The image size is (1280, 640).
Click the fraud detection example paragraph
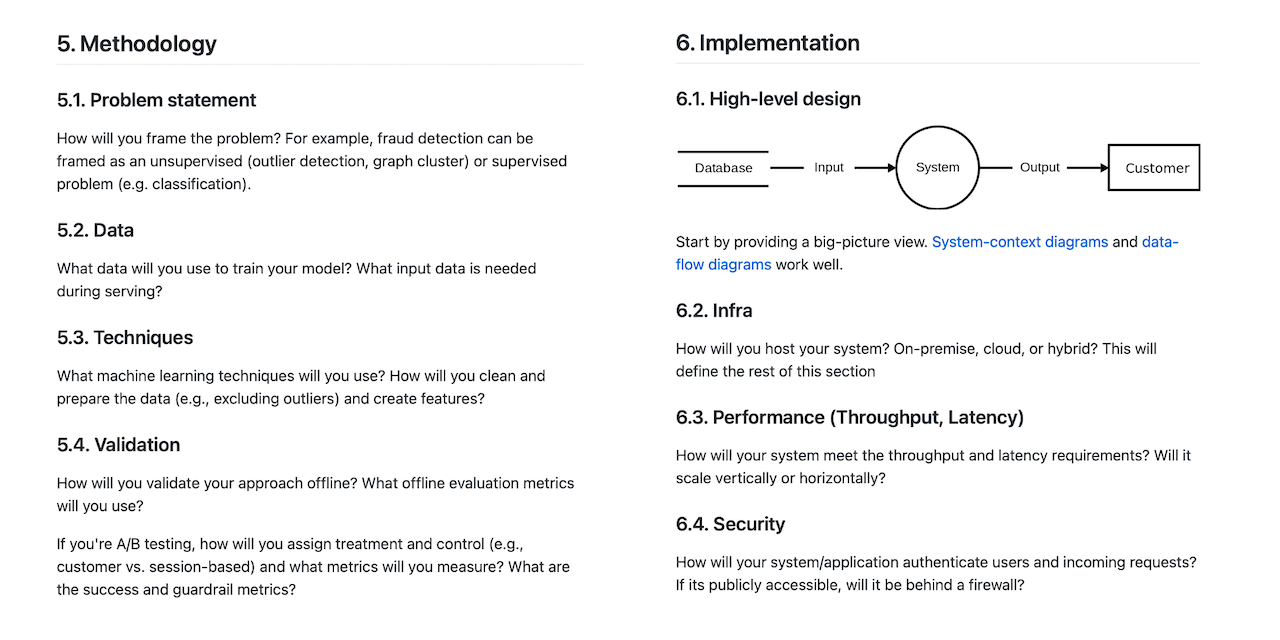click(311, 161)
